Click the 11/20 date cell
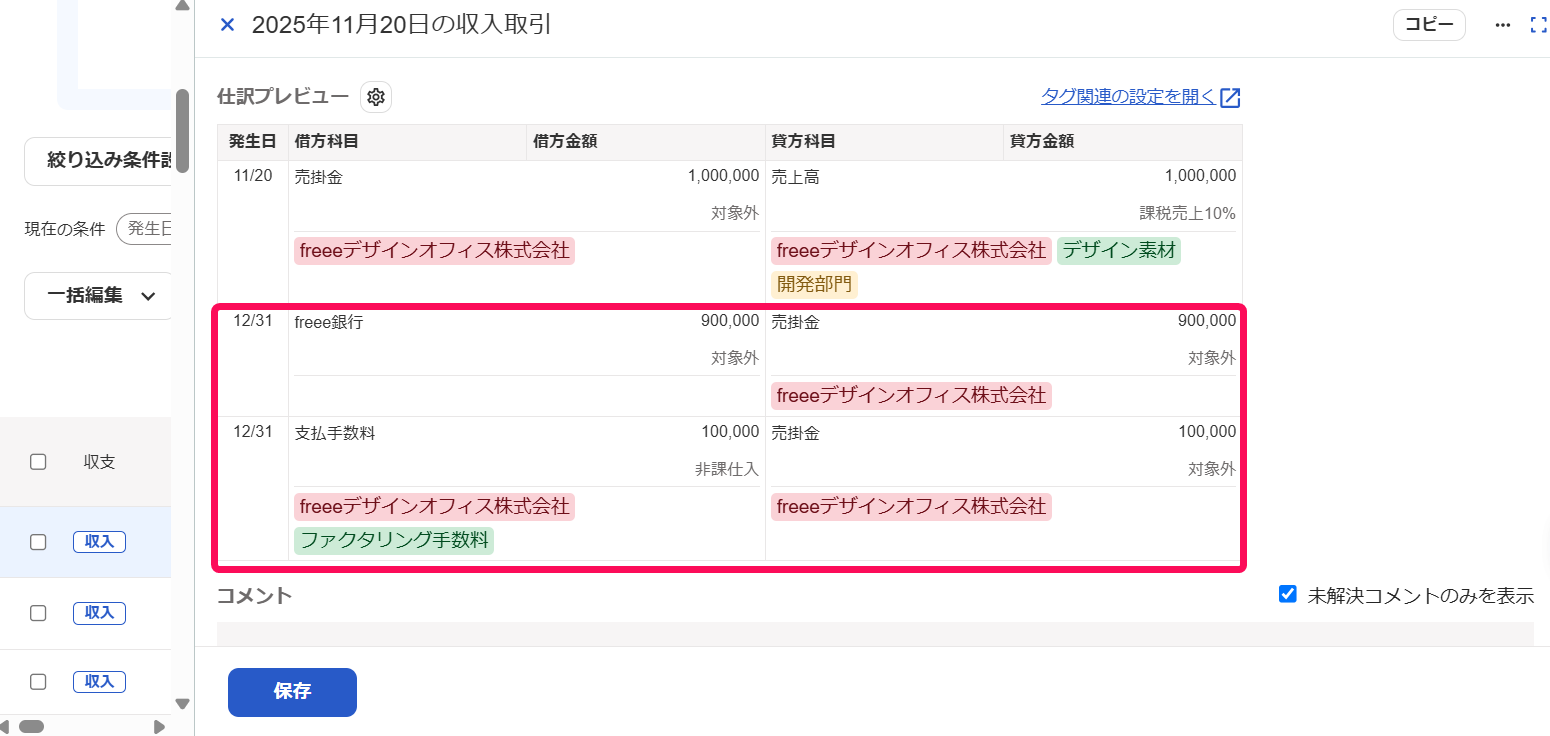 click(x=253, y=176)
